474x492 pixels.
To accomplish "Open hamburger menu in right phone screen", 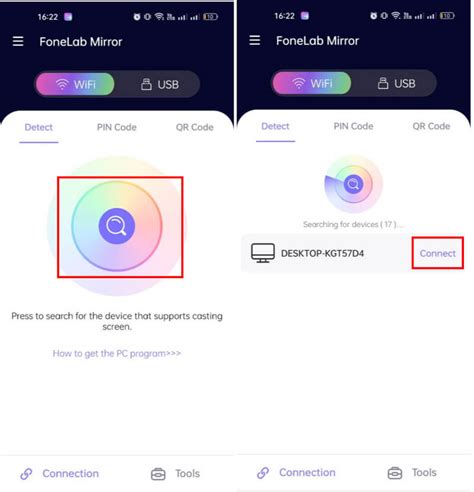I will coord(255,40).
